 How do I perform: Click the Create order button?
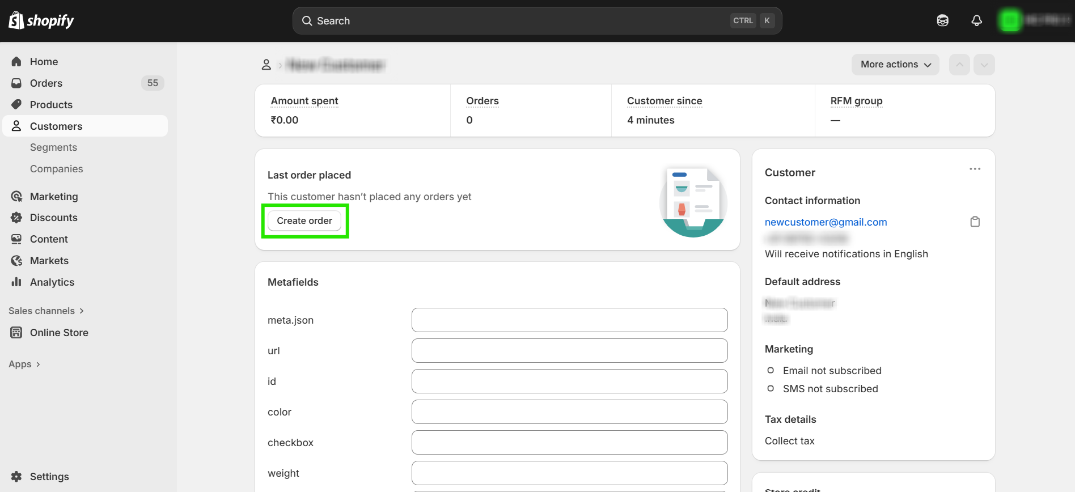pos(305,221)
